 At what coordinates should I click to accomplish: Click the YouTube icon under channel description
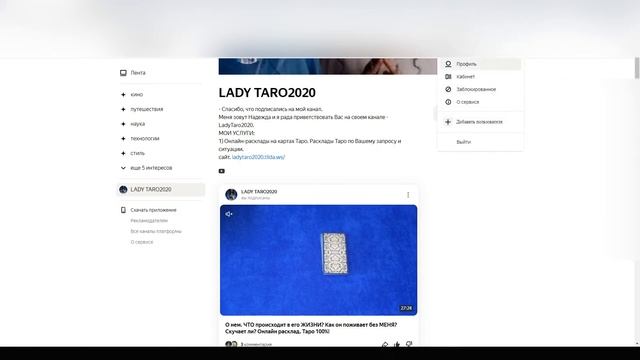222,171
